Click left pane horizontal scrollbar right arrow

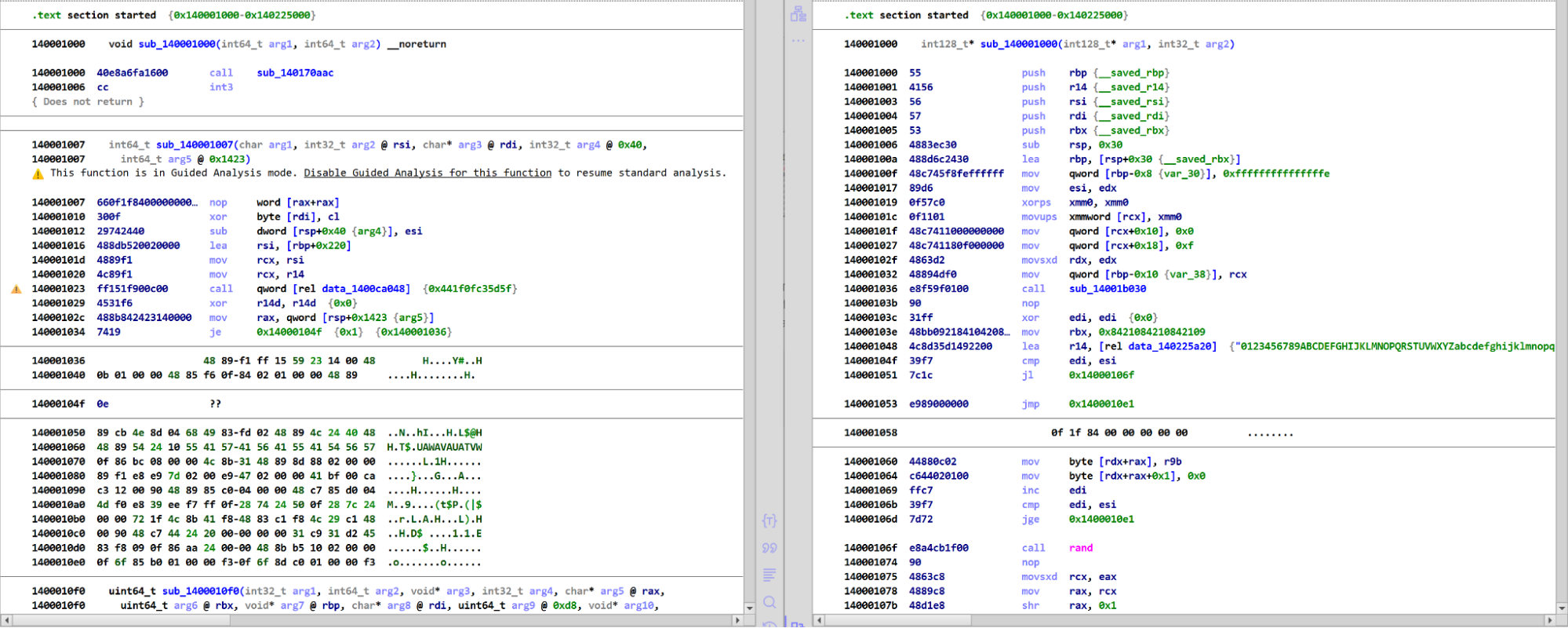737,620
